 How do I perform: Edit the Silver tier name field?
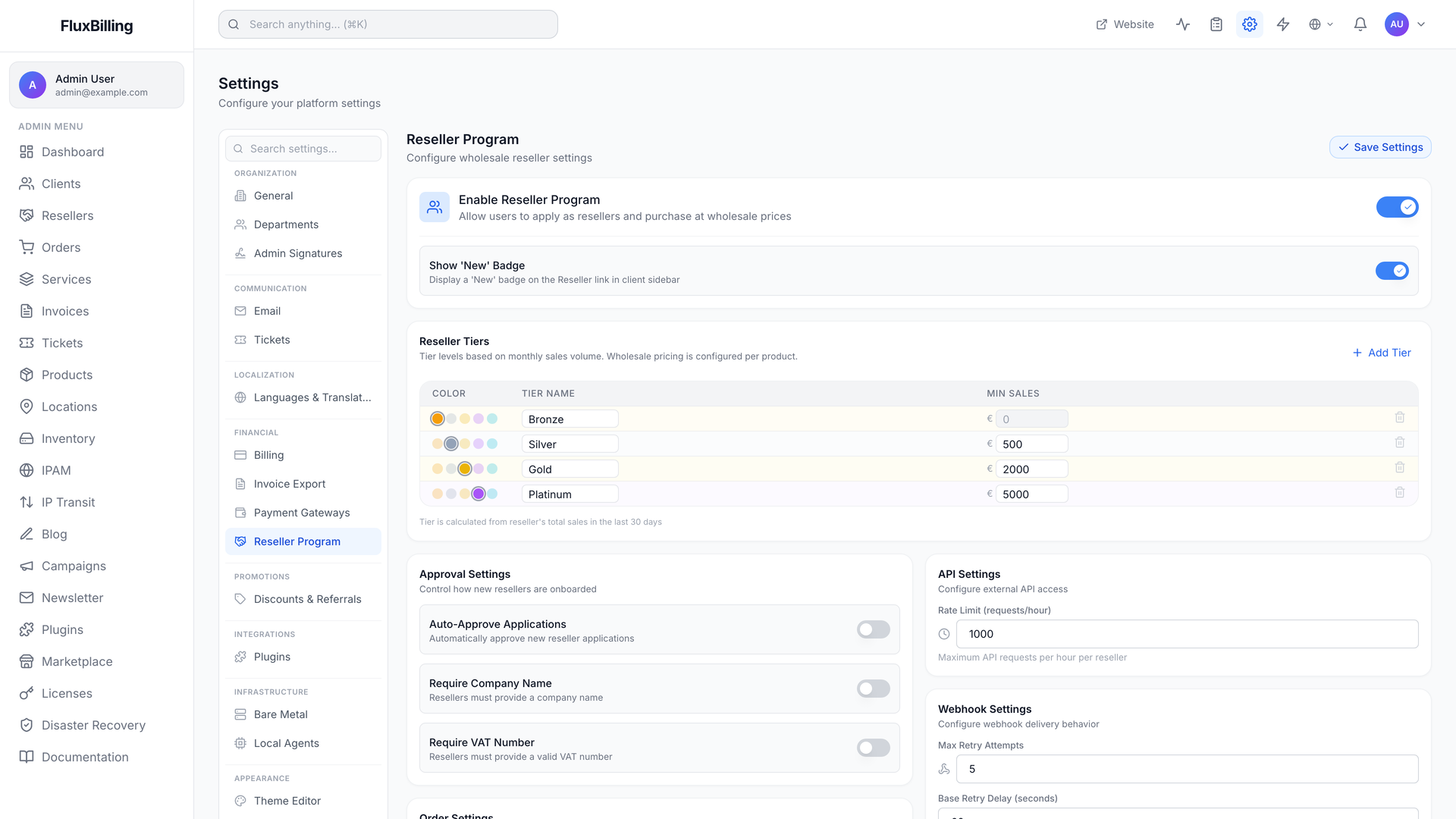point(570,444)
